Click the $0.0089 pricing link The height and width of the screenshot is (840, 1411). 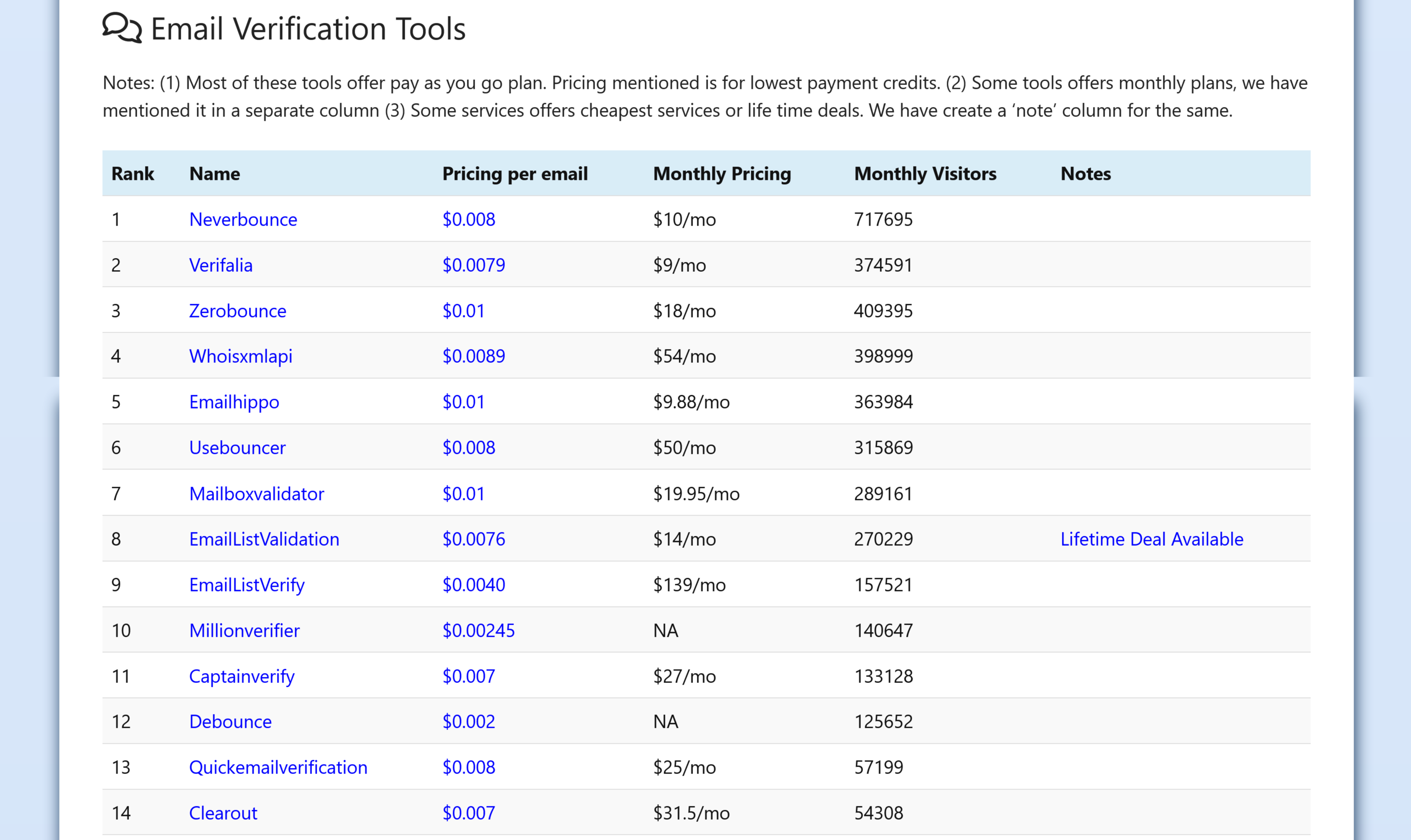pyautogui.click(x=474, y=356)
